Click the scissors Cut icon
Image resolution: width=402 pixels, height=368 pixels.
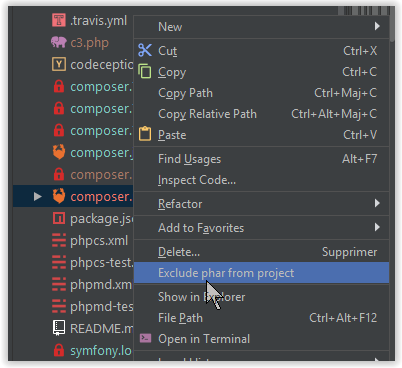tap(145, 50)
